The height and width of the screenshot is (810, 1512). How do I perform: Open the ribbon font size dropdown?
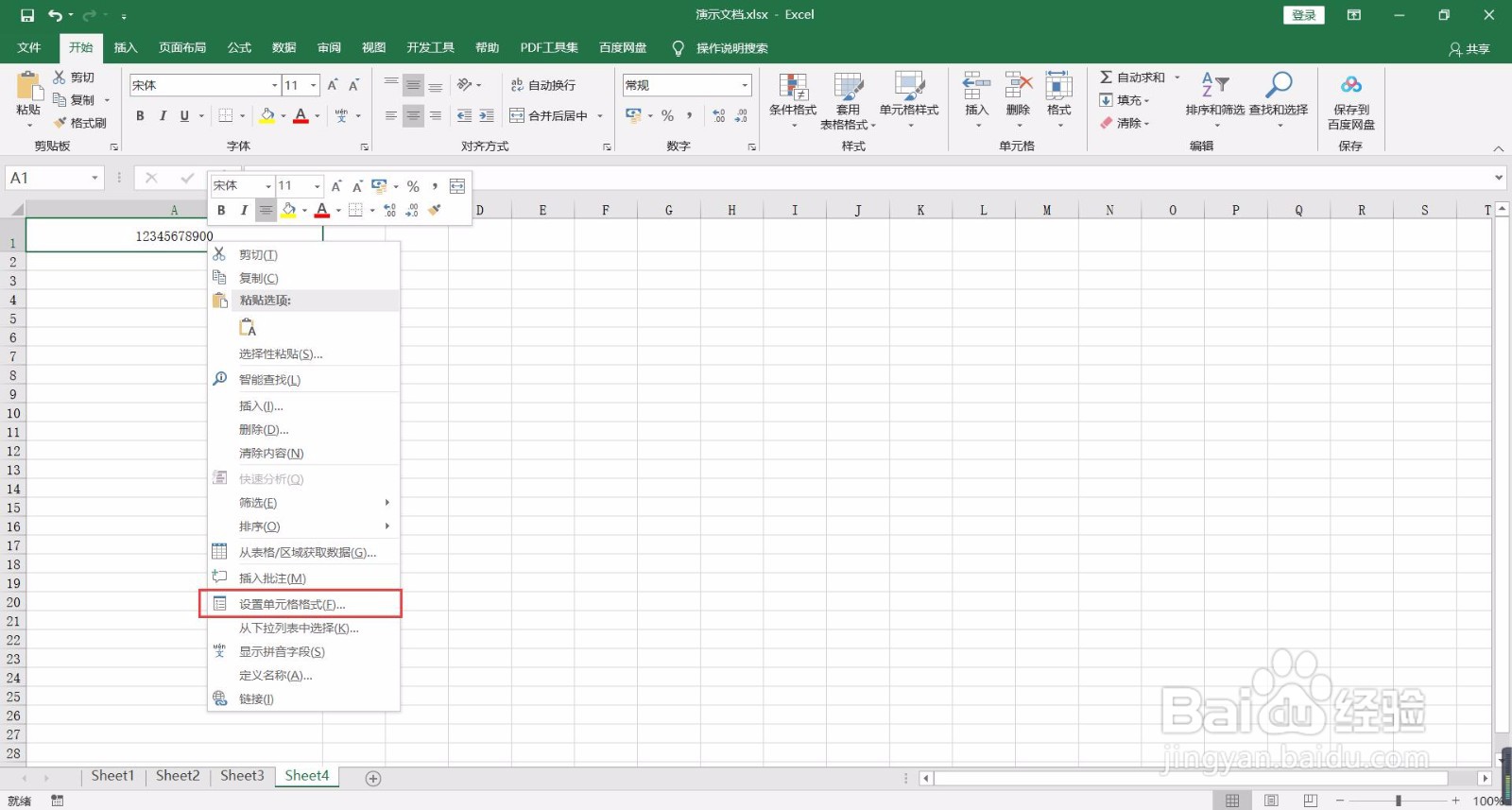click(314, 85)
